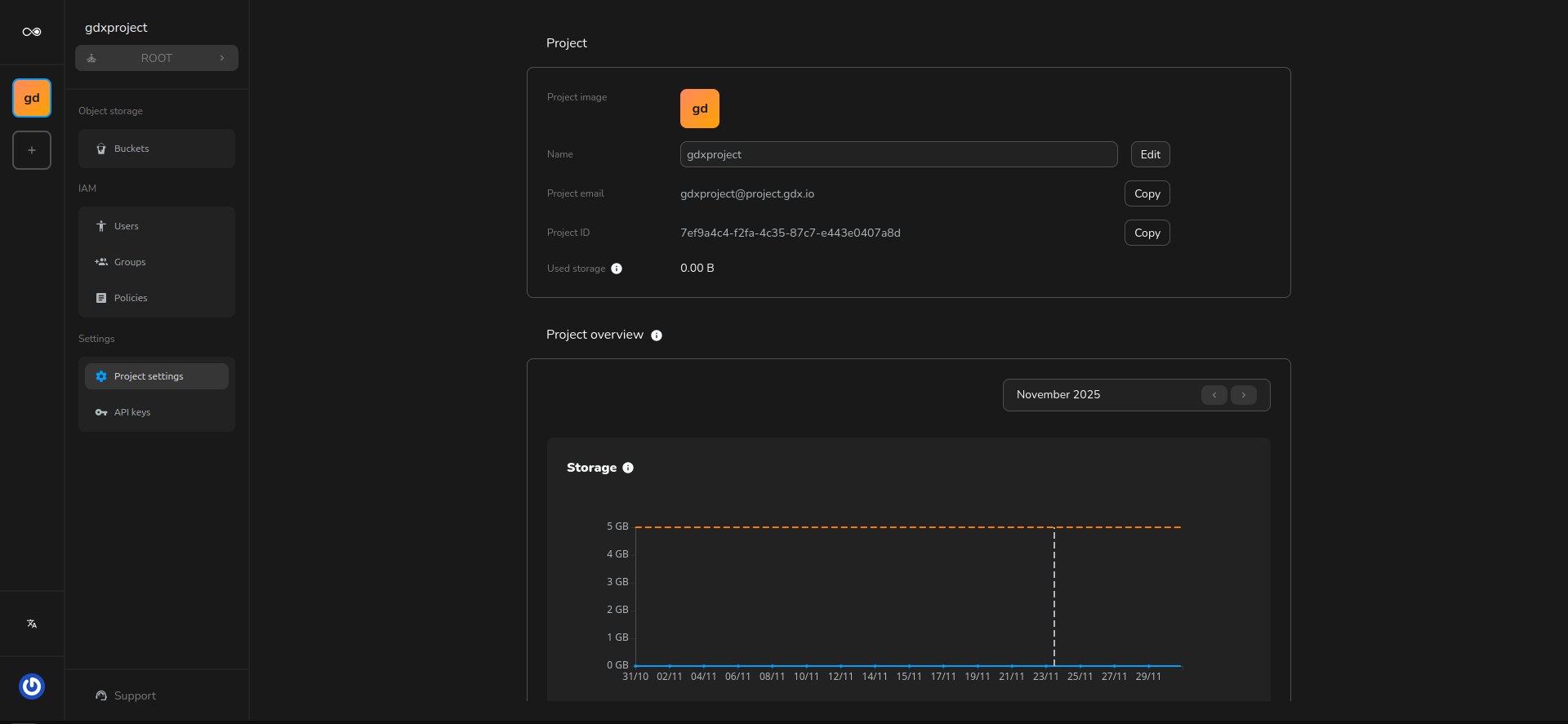Open Policies section

click(x=131, y=298)
